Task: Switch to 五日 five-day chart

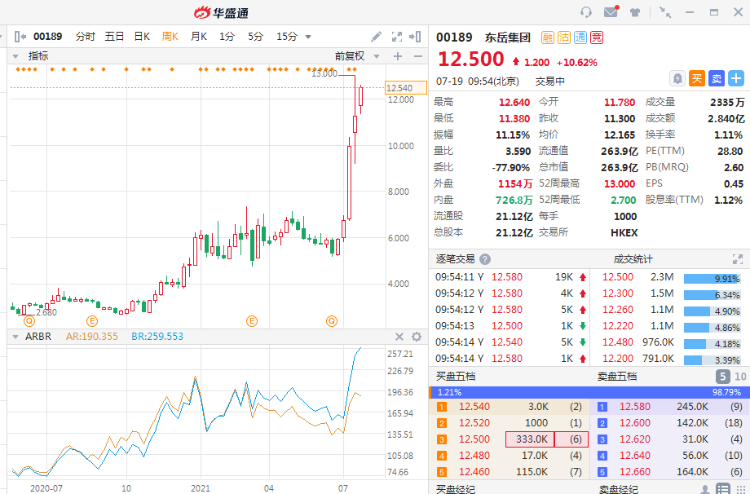Action: point(114,36)
